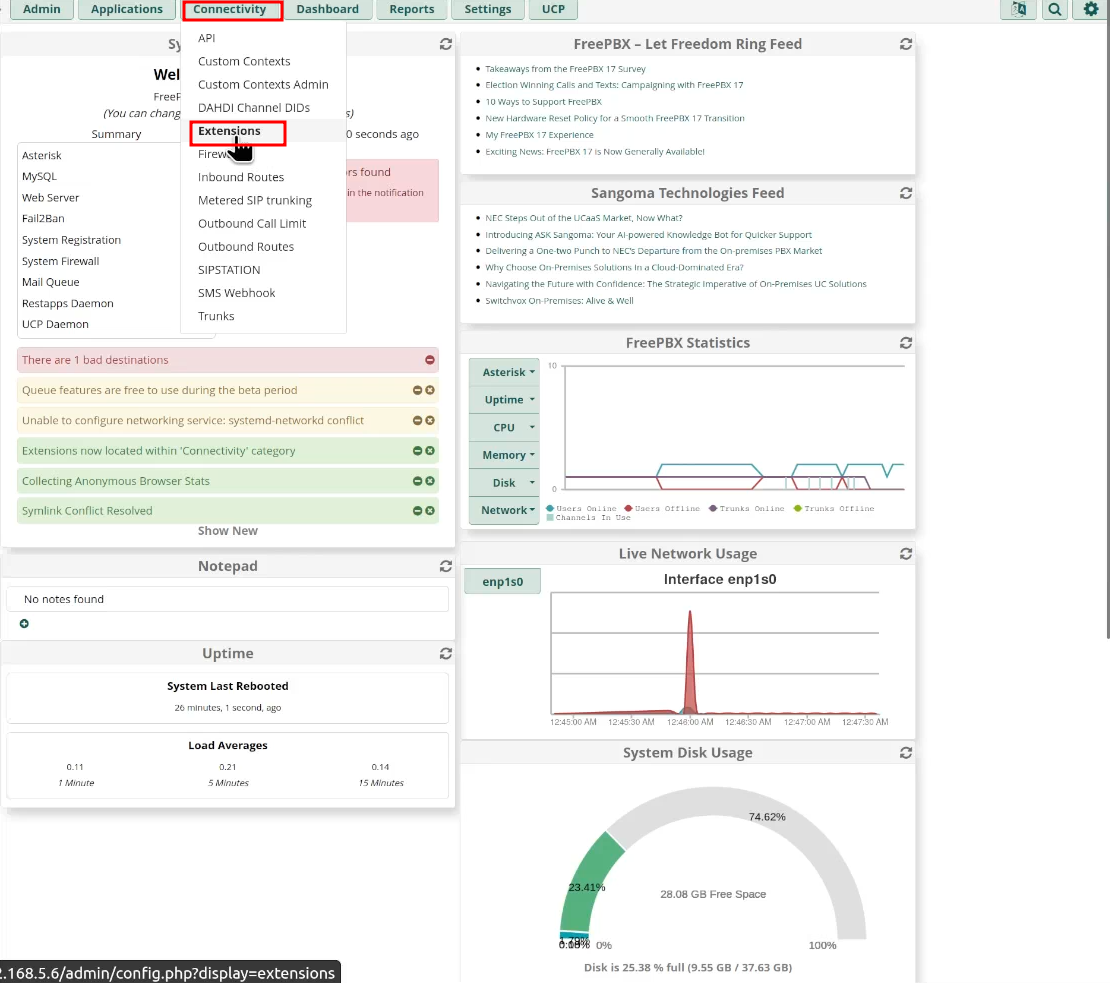This screenshot has height=983, width=1110.
Task: Choose Outbound Routes from Connectivity menu
Action: pos(246,246)
